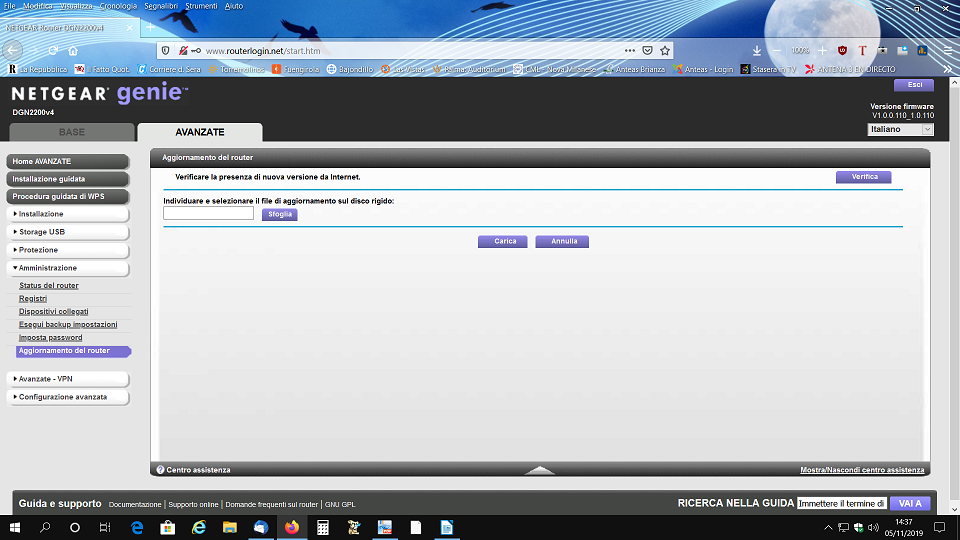
Task: Open the language dropdown Italiano
Action: point(900,129)
